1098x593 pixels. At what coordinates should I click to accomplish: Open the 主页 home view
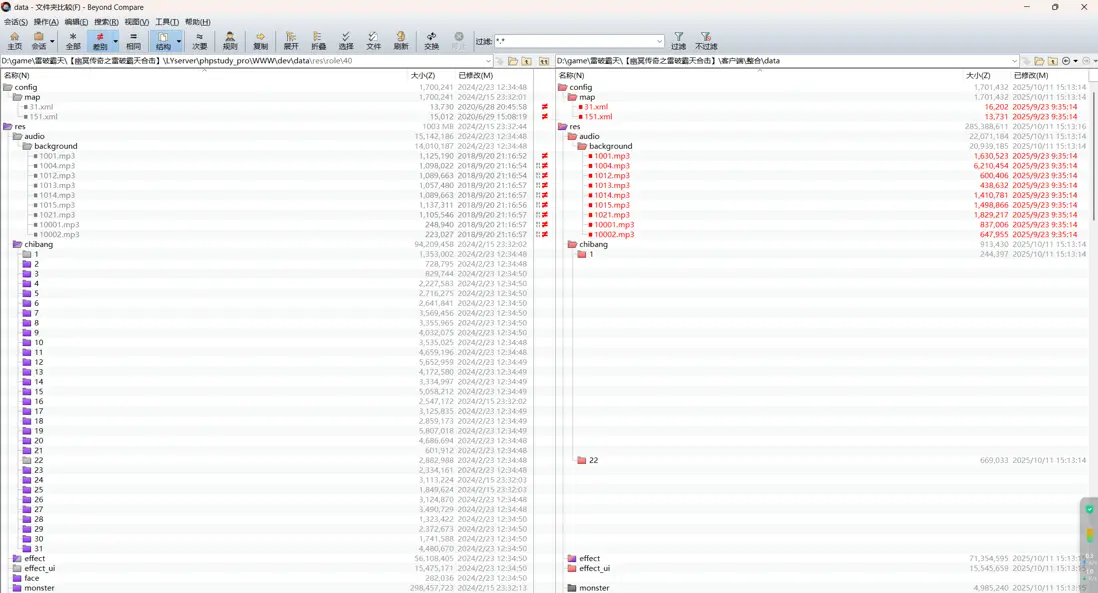pyautogui.click(x=14, y=41)
